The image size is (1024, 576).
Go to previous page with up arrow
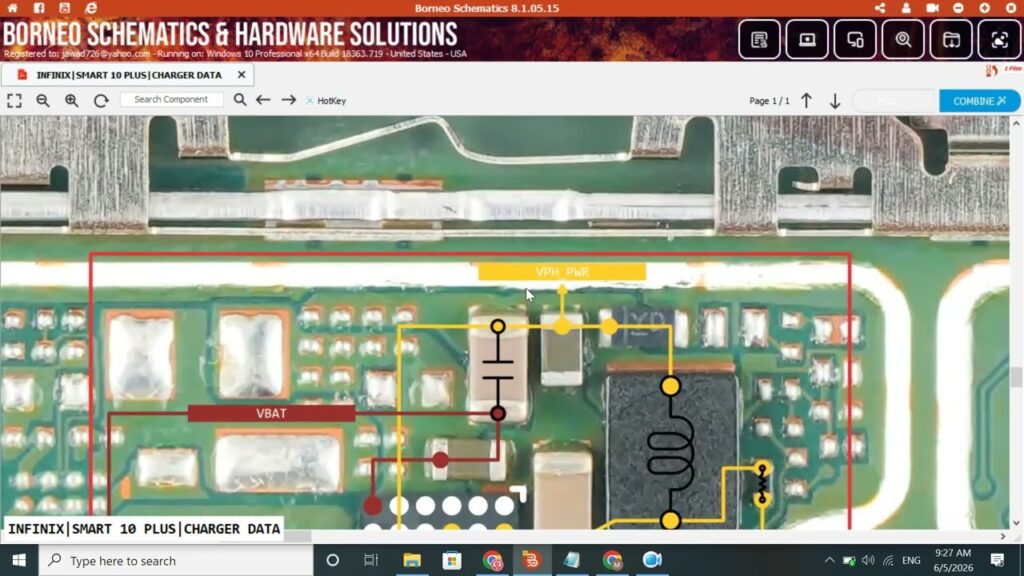pos(807,101)
